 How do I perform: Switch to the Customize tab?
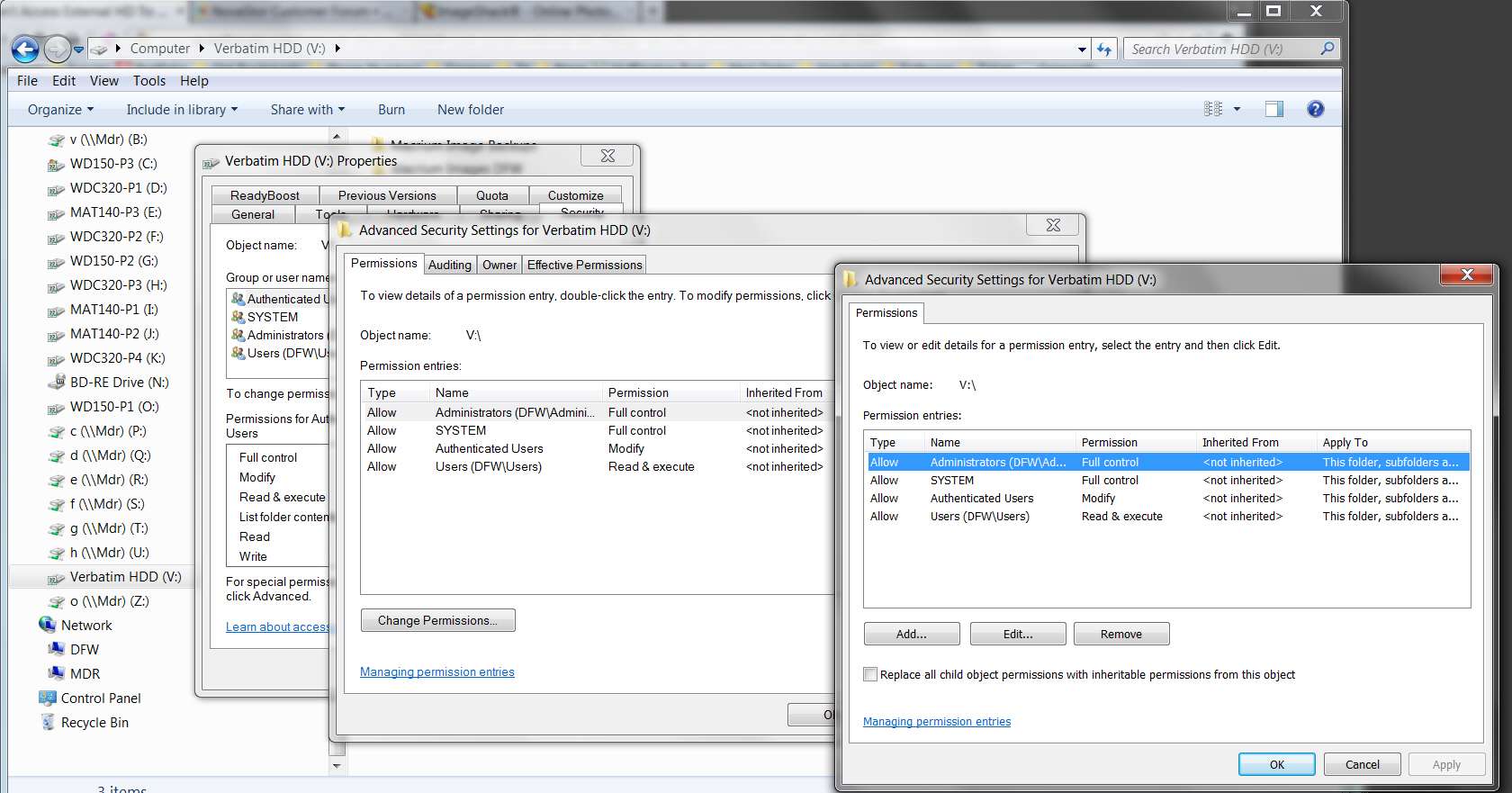576,195
